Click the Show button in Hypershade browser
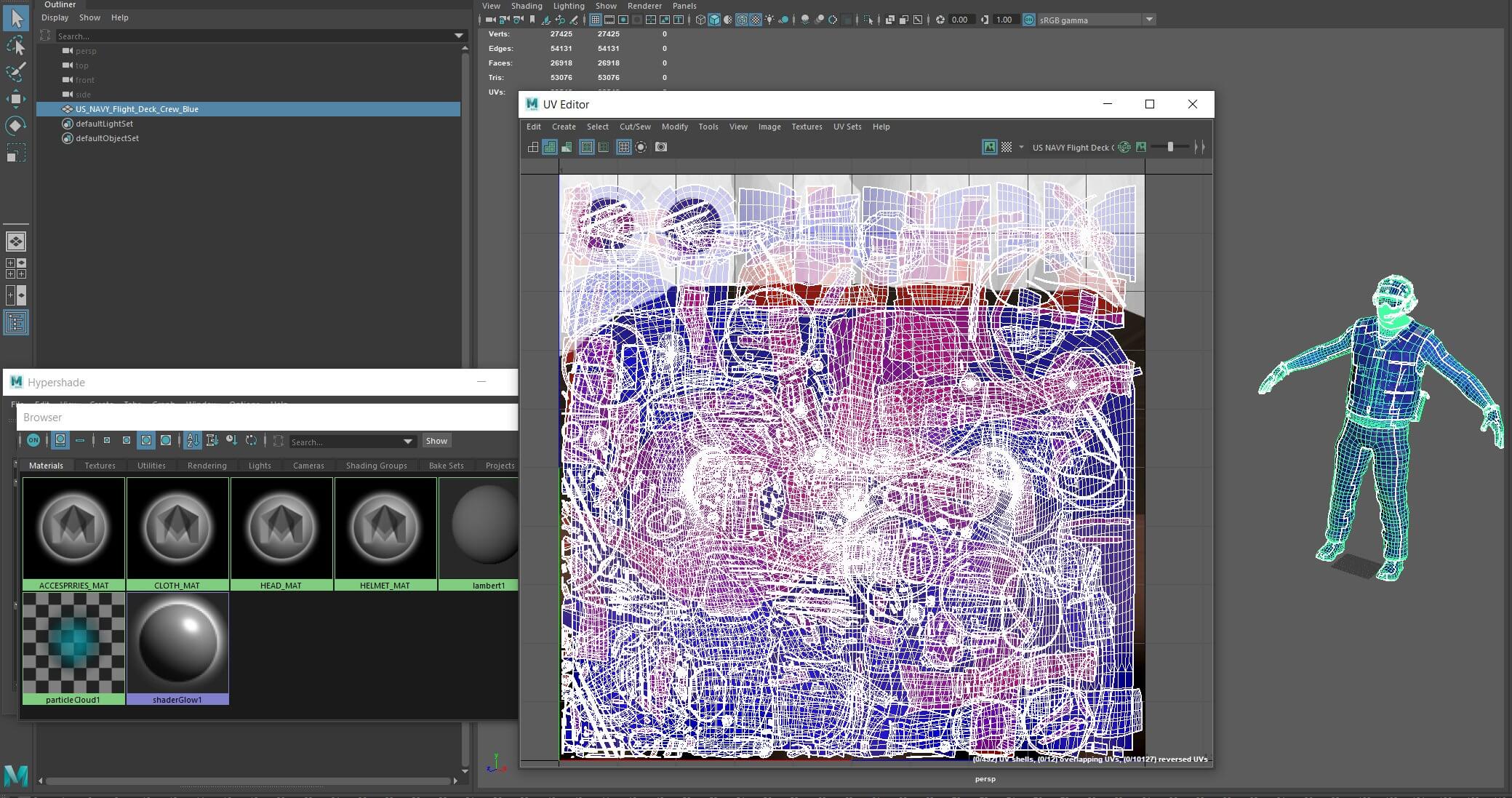Image resolution: width=1512 pixels, height=798 pixels. coord(436,441)
